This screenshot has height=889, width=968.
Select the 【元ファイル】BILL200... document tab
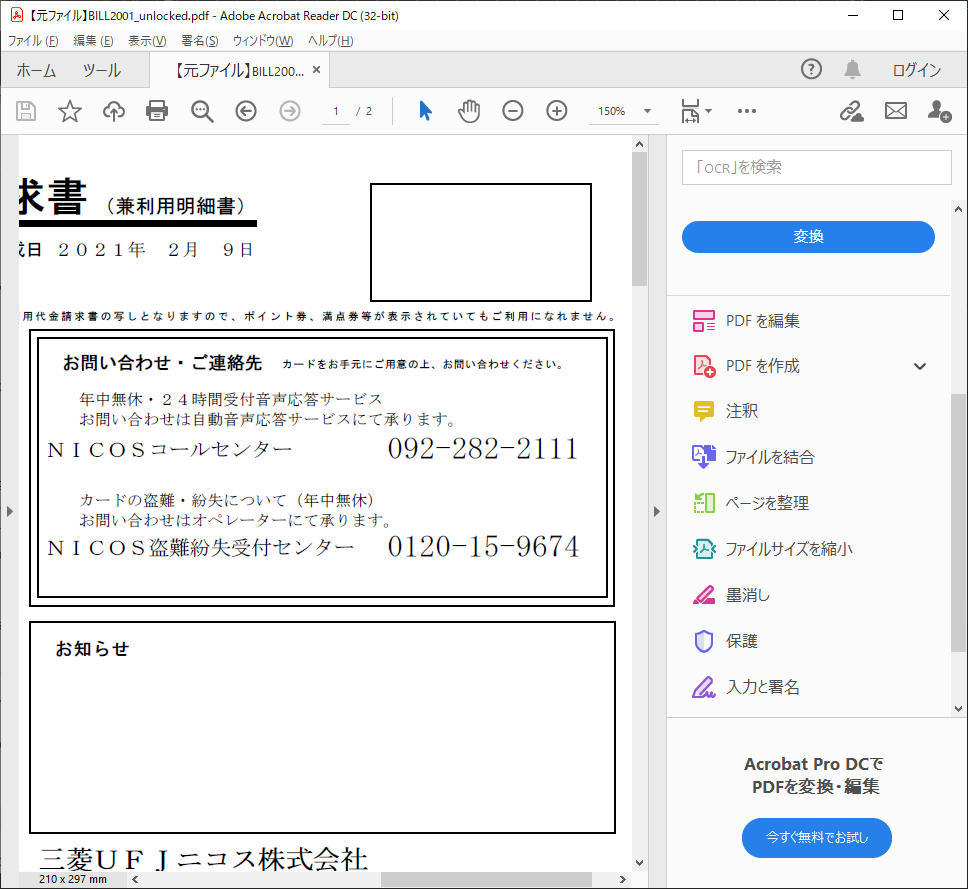[x=238, y=70]
